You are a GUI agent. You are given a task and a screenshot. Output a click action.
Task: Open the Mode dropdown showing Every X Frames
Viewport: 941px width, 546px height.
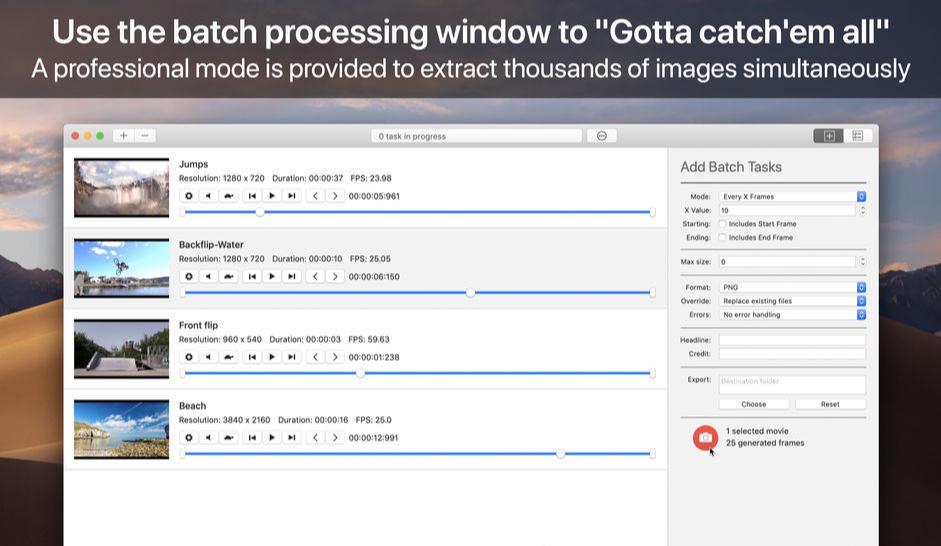pyautogui.click(x=791, y=197)
